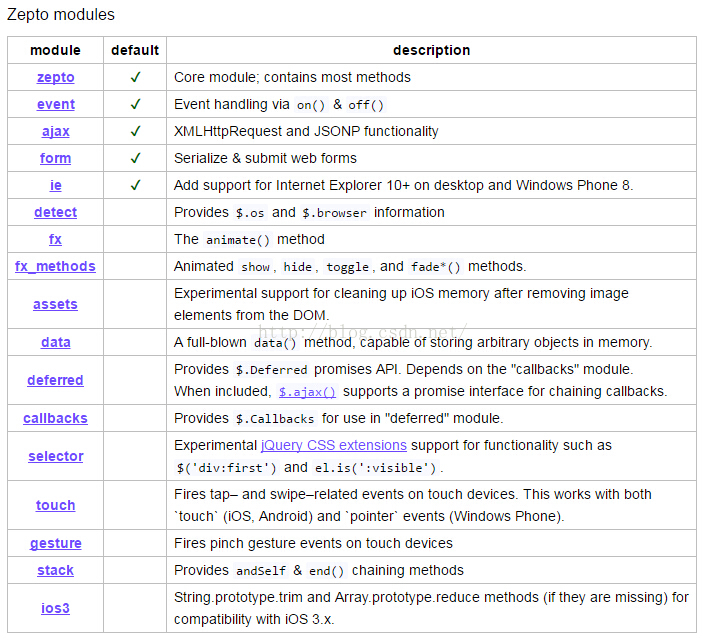707x642 pixels.
Task: Click the "$('div:first')" code snippet
Action: pyautogui.click(x=226, y=468)
